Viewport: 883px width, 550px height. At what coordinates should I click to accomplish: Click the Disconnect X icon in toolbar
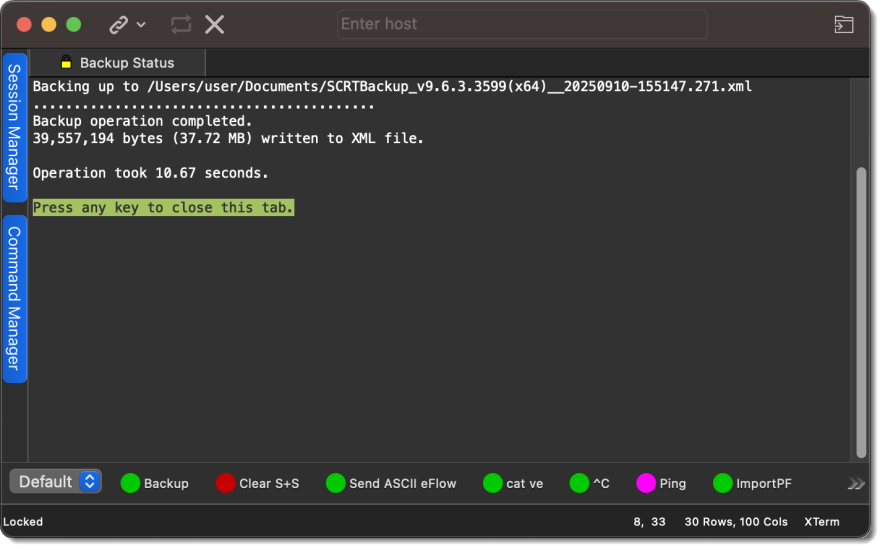click(214, 24)
